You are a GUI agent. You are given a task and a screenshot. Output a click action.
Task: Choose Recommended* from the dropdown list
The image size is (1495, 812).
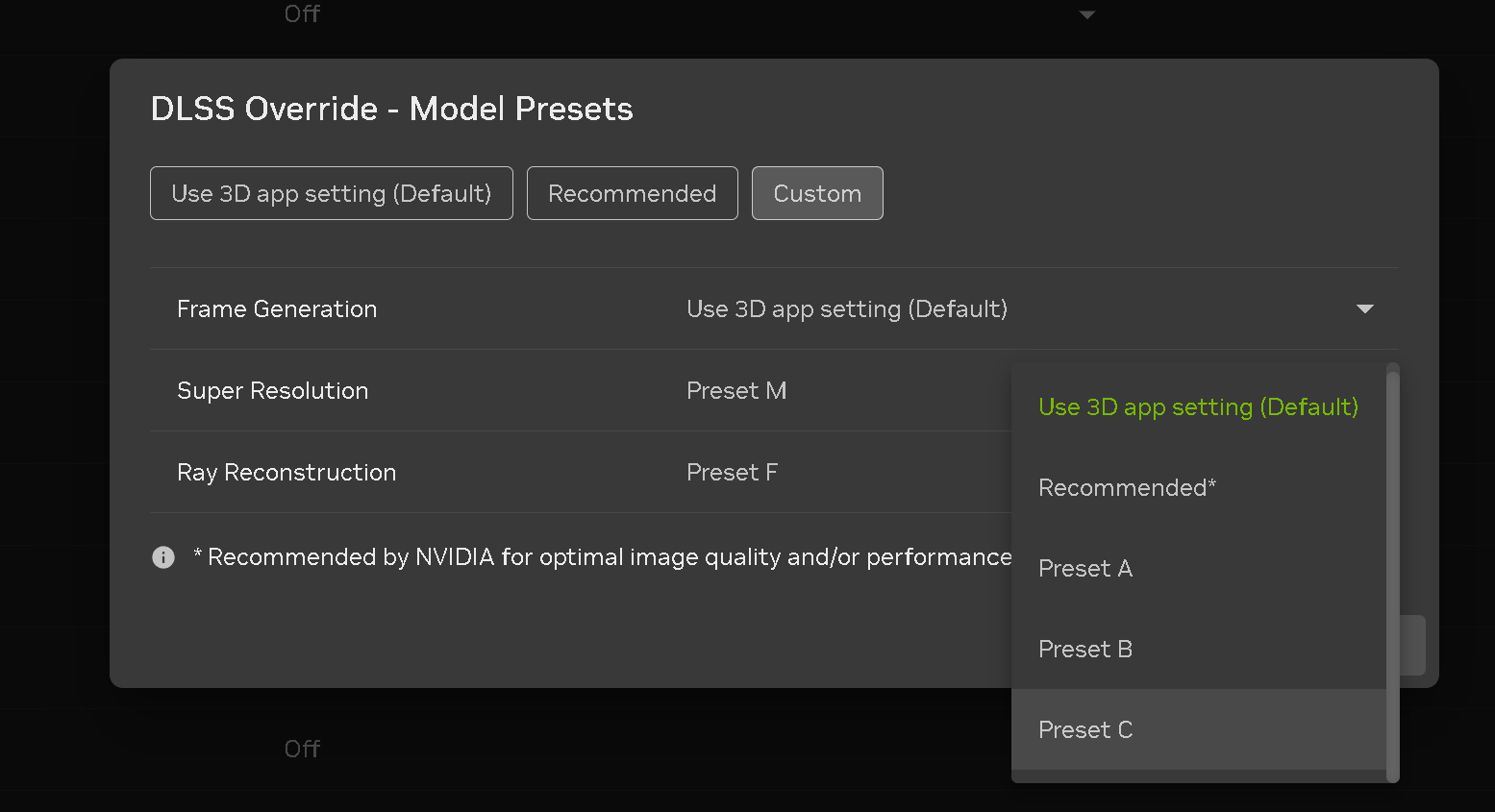click(x=1198, y=487)
